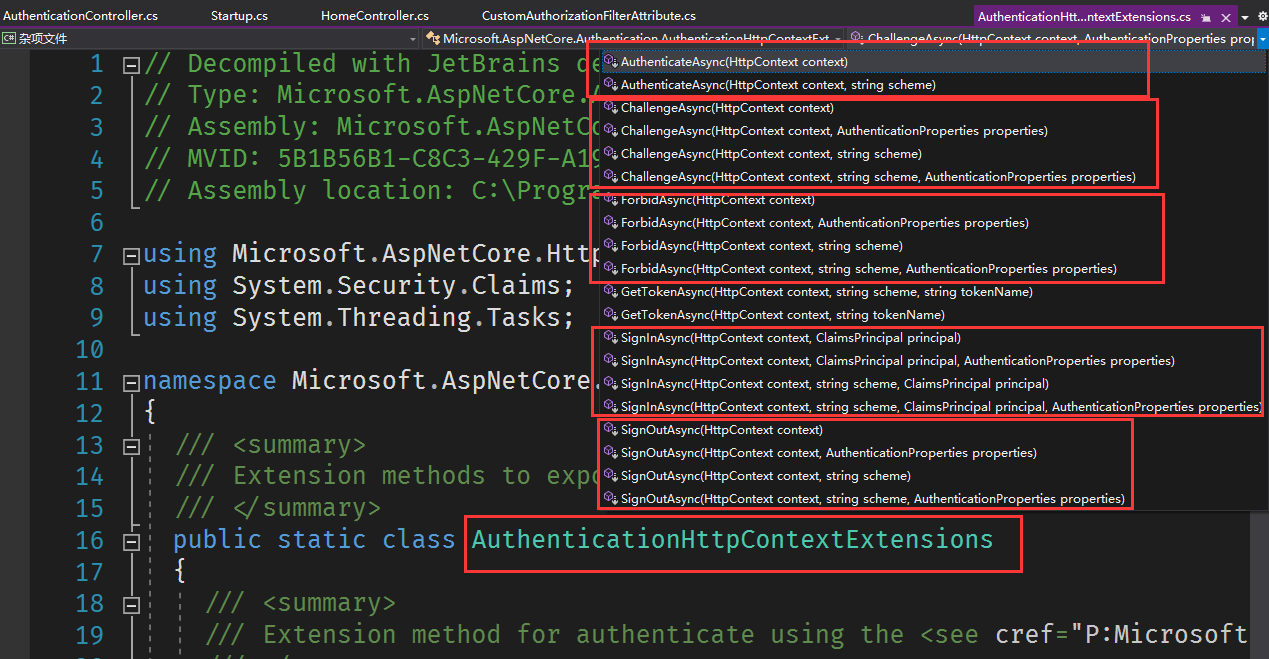The width and height of the screenshot is (1269, 659).
Task: Open the Microsoft.AspNetCore type navigation dropdown
Action: pyautogui.click(x=838, y=39)
